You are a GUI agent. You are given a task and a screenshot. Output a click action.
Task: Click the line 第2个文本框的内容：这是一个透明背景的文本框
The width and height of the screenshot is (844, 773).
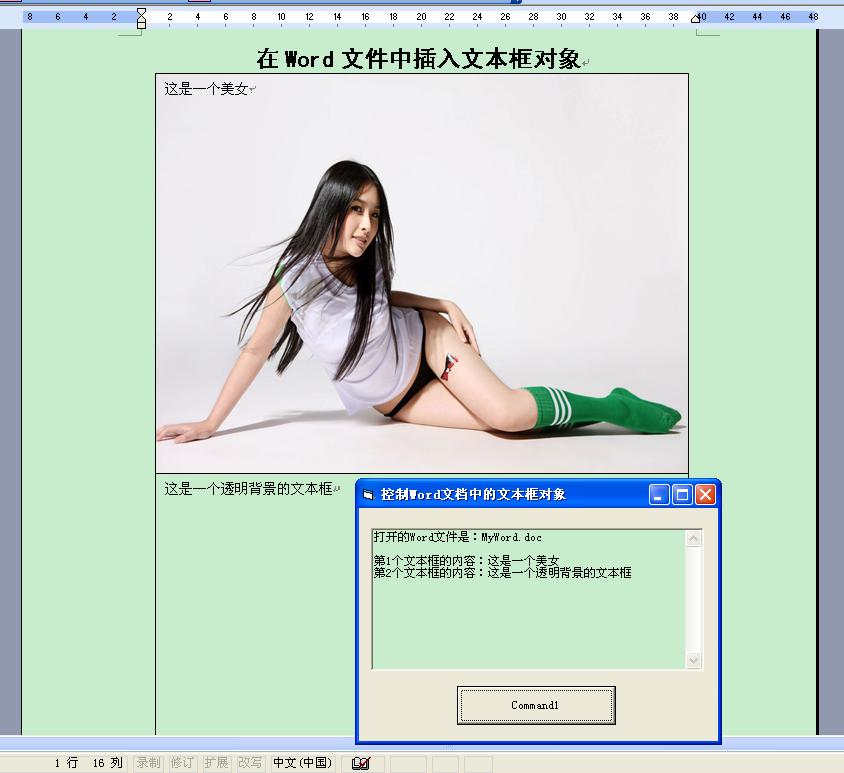pyautogui.click(x=502, y=573)
